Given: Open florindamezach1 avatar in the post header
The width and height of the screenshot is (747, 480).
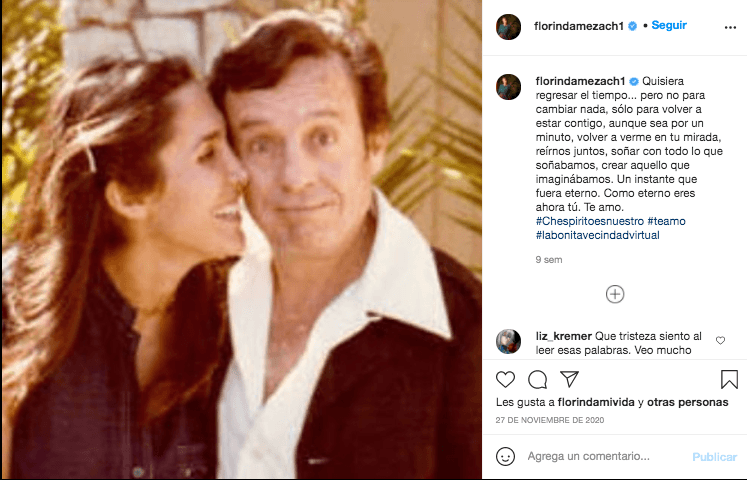Looking at the screenshot, I should (x=508, y=27).
